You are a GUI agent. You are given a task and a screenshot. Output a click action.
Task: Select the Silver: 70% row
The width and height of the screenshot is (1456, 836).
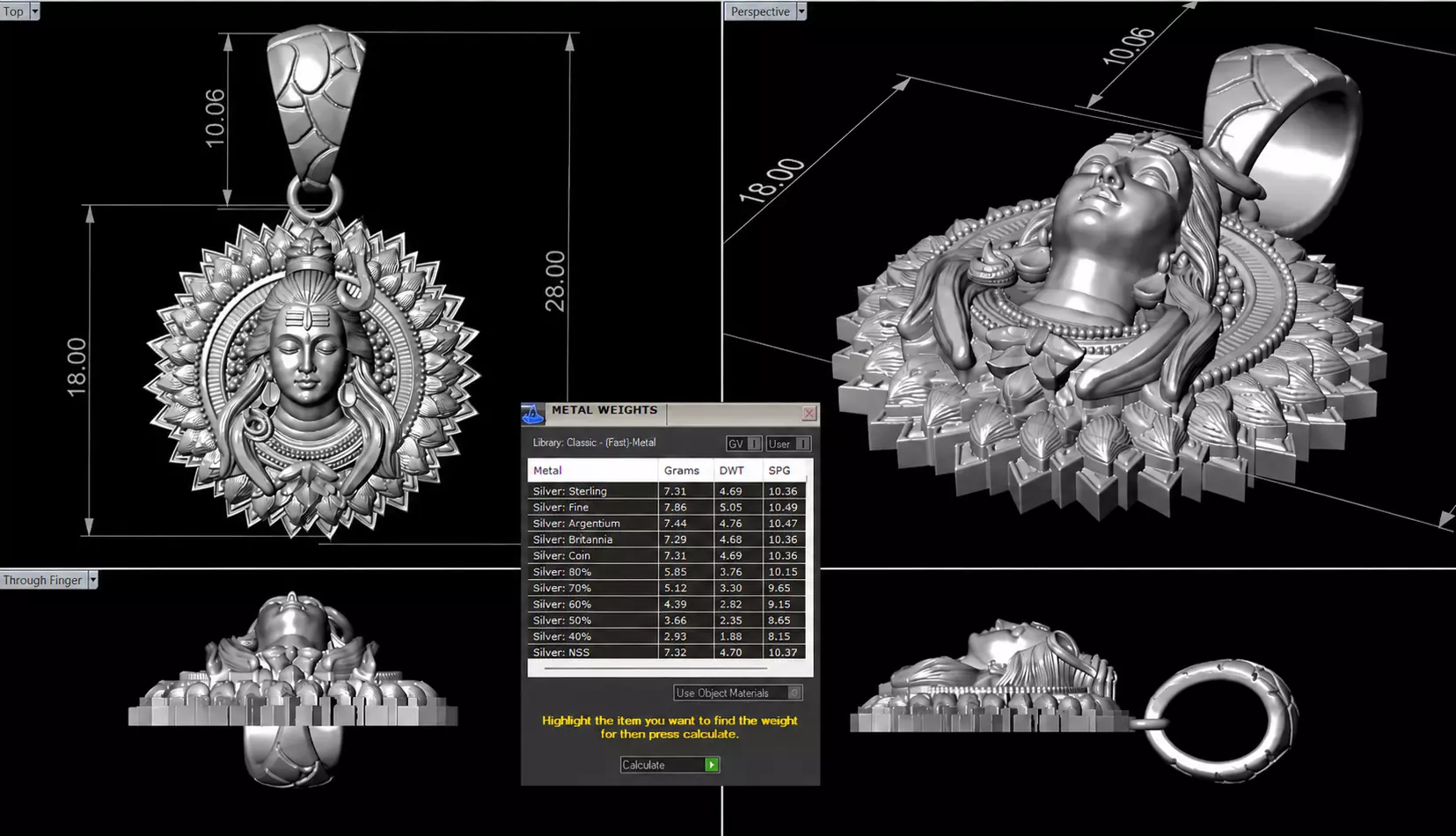coord(667,588)
